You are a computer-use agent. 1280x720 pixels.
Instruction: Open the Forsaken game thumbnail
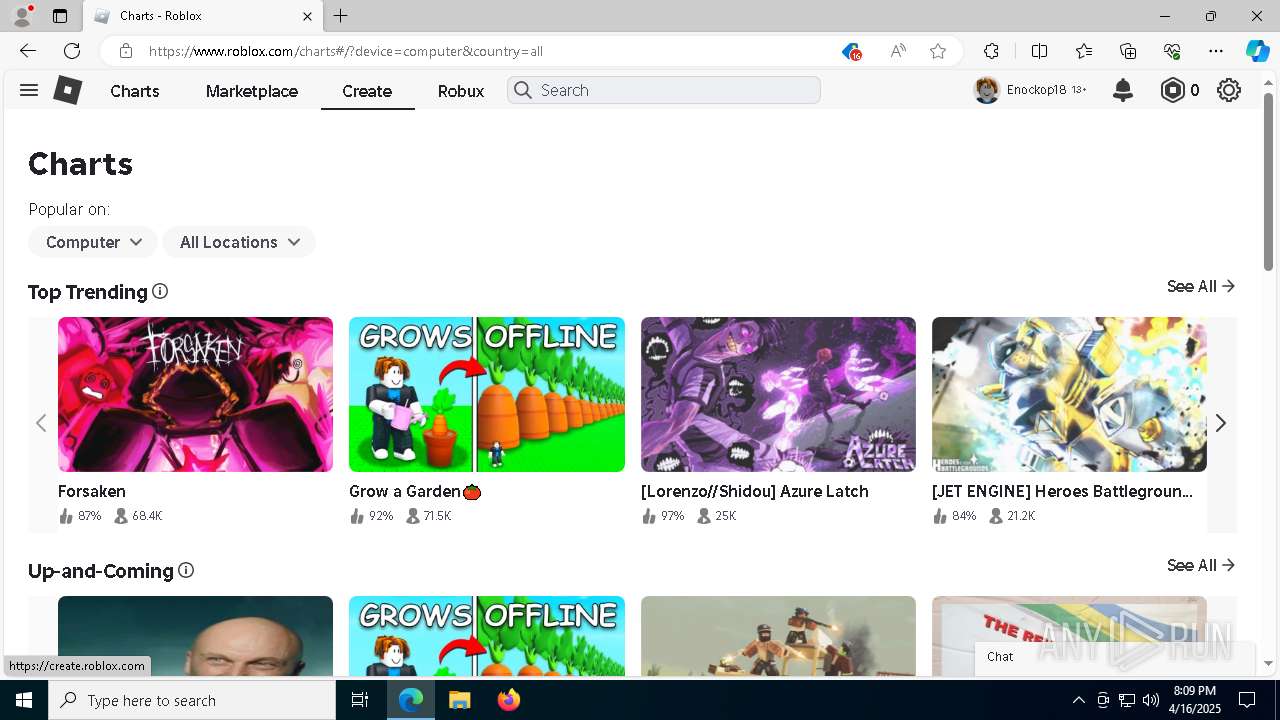pos(195,394)
